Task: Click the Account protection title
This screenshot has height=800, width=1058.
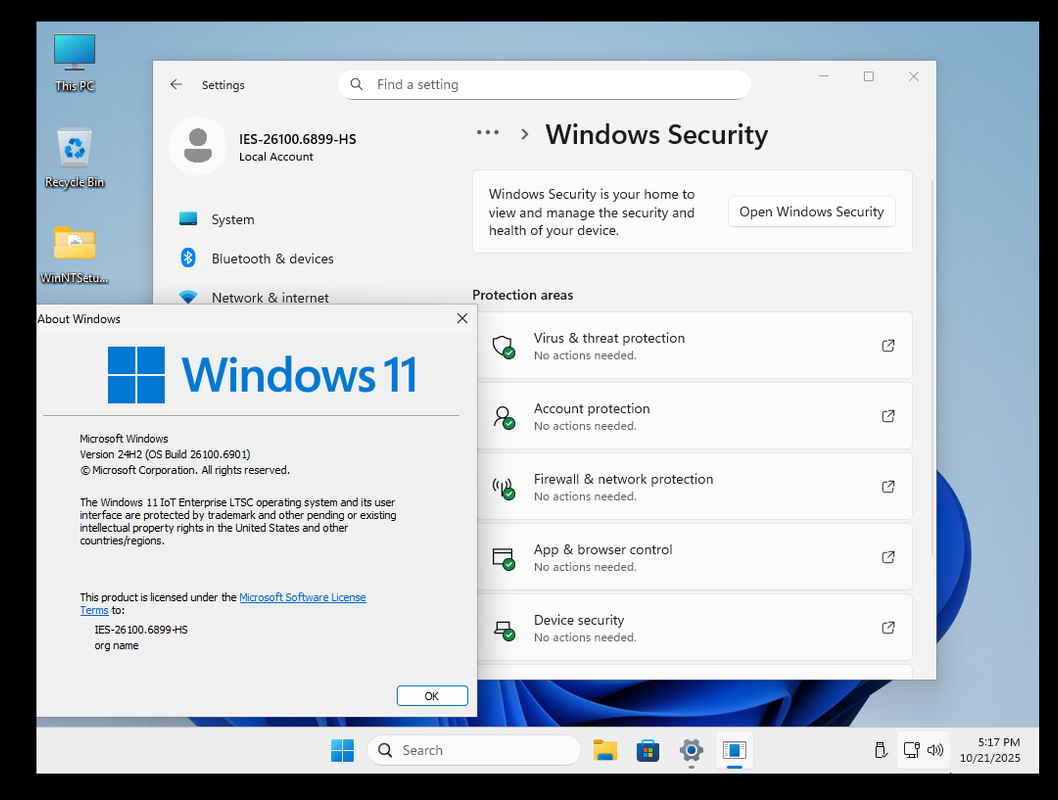Action: [x=592, y=408]
